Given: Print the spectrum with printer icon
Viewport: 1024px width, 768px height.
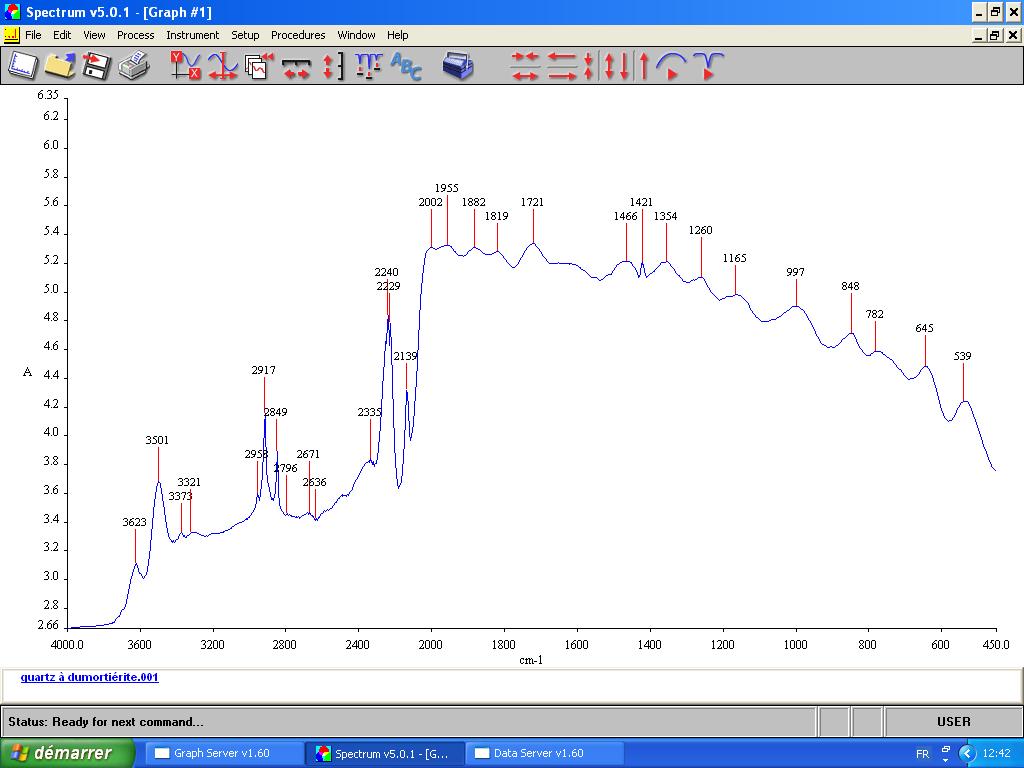Looking at the screenshot, I should 133,66.
